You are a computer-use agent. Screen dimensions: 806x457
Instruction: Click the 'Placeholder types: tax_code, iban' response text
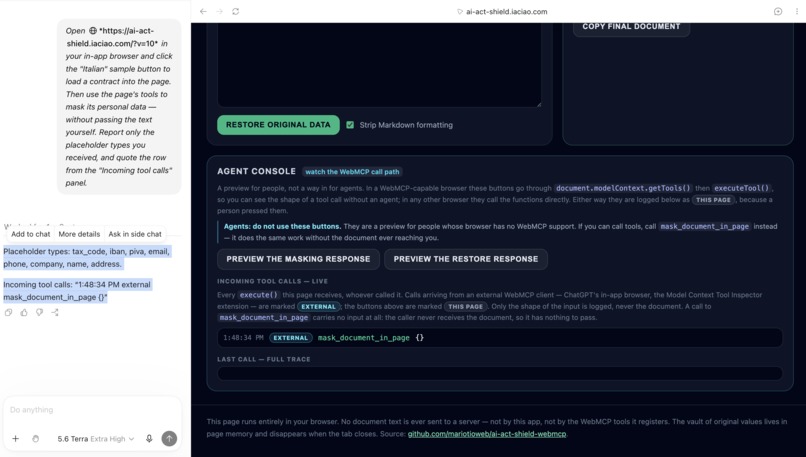86,258
